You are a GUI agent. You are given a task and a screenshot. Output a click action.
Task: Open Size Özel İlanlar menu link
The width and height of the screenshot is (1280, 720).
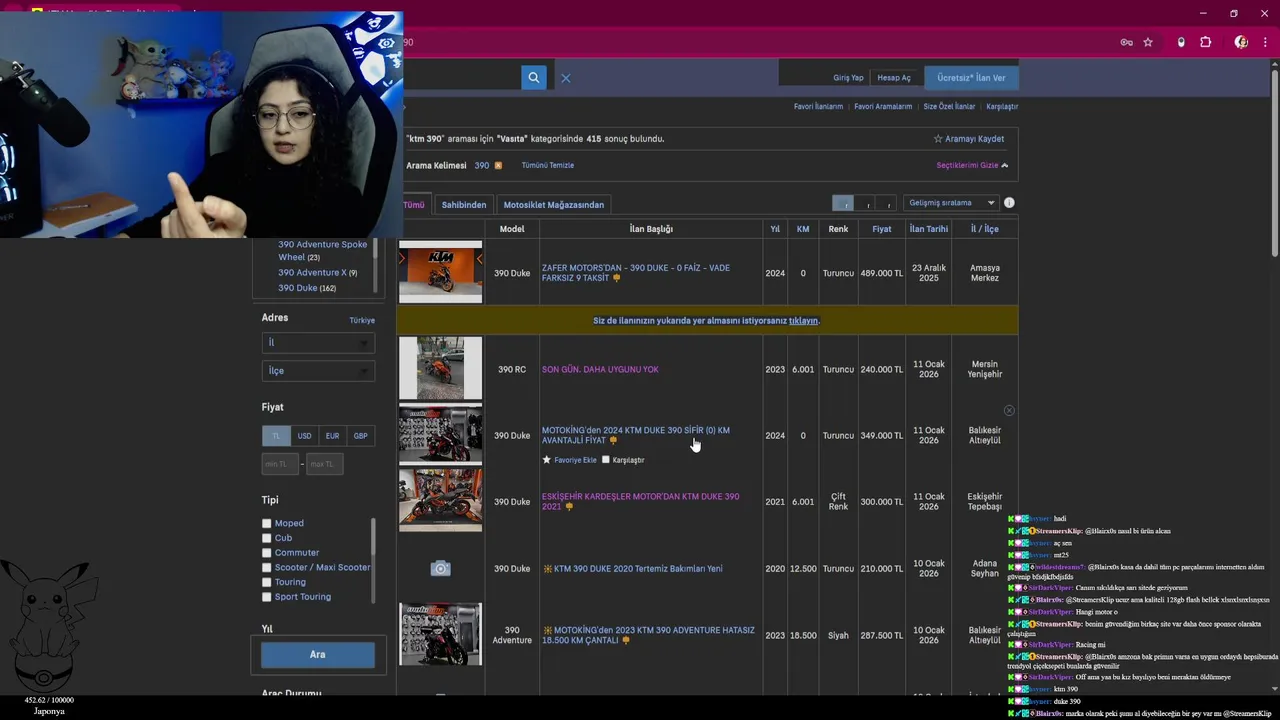click(949, 107)
